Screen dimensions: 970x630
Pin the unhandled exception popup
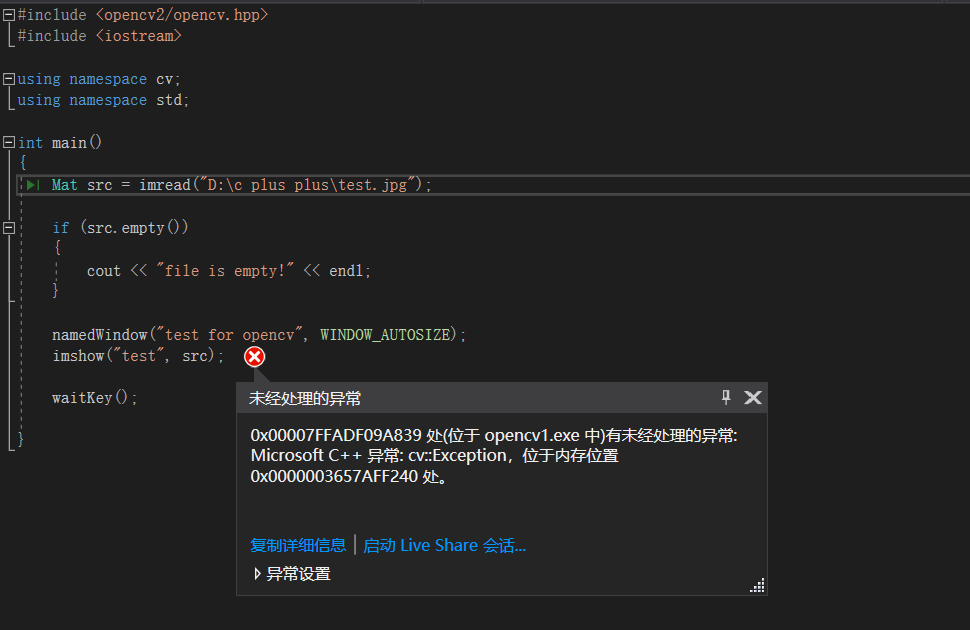[726, 397]
